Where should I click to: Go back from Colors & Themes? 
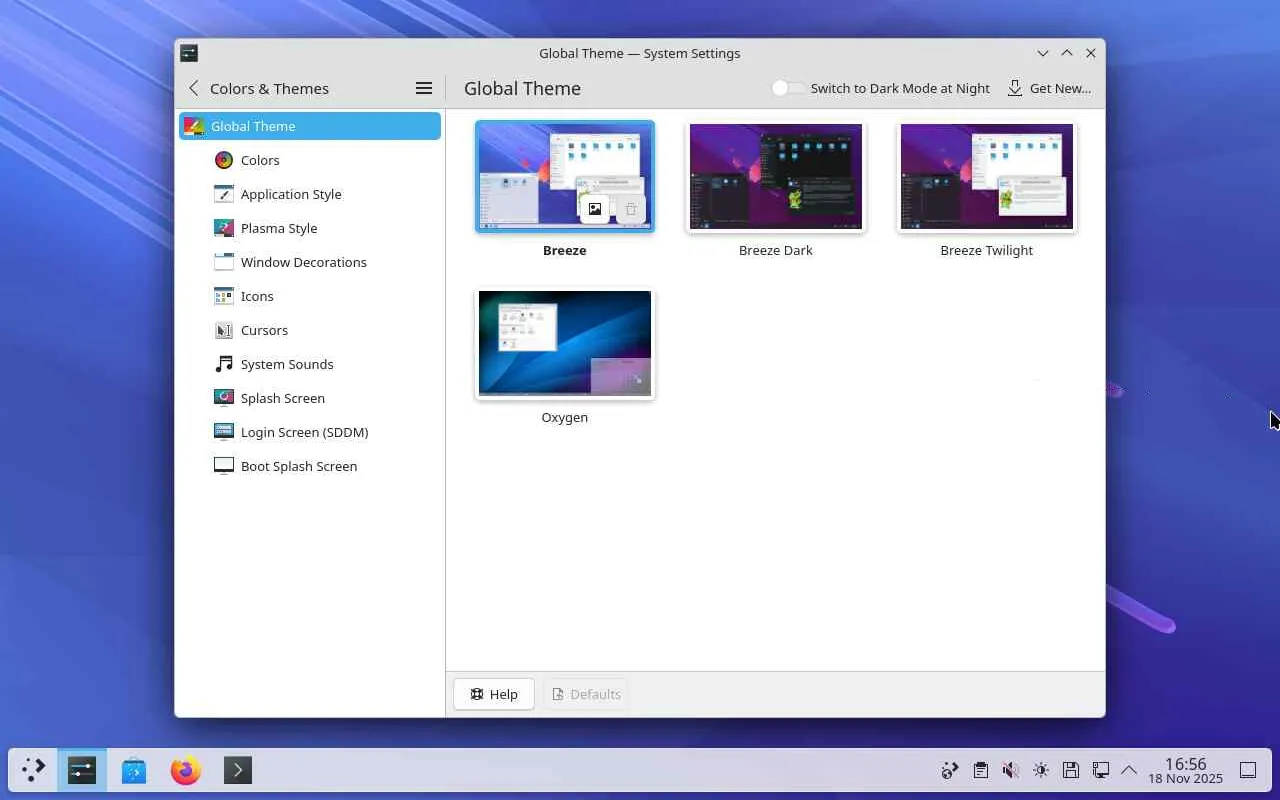[194, 88]
